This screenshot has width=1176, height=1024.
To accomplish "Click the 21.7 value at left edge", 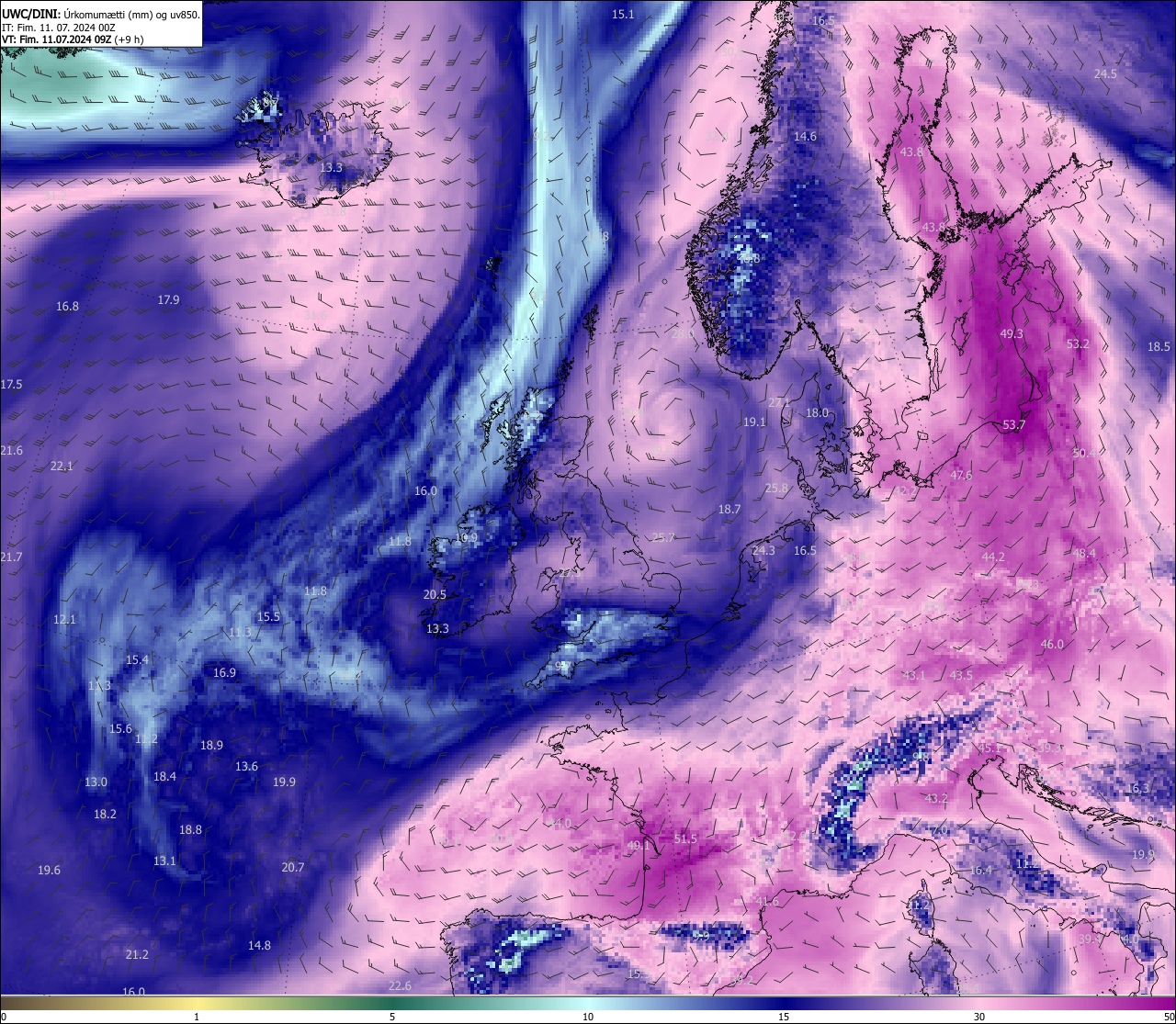I will (x=11, y=557).
